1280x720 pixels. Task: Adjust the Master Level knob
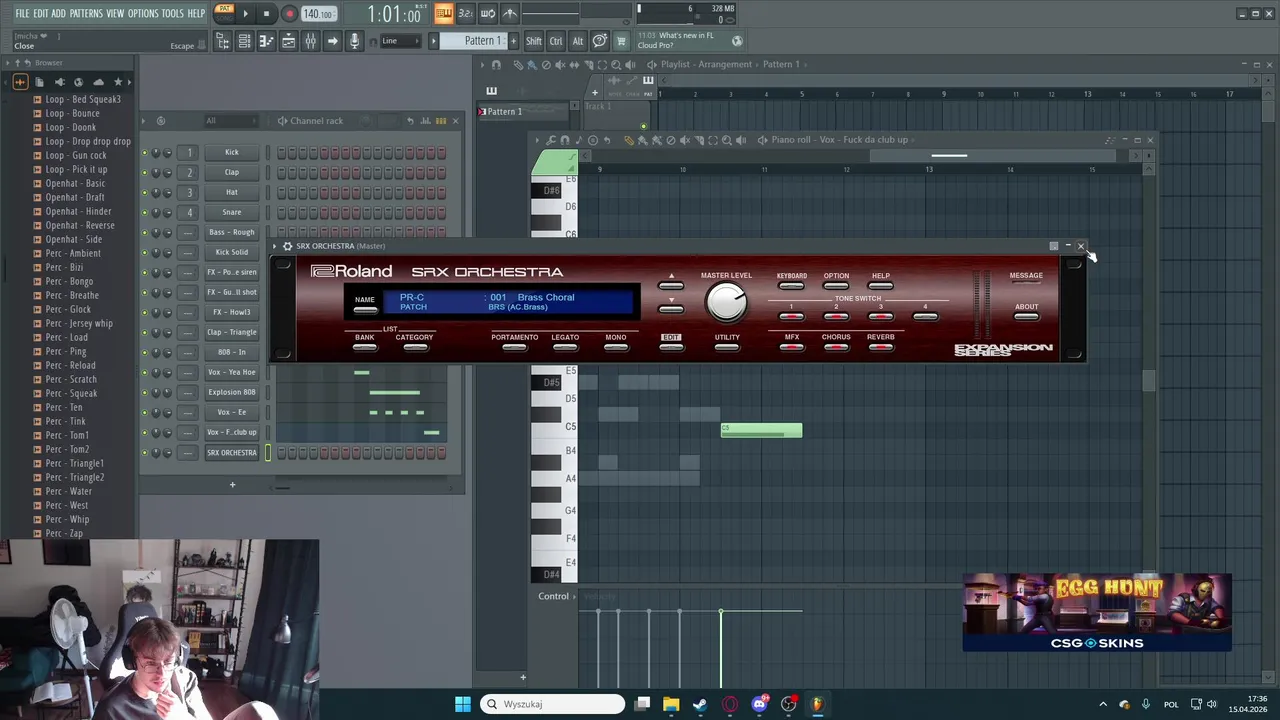tap(727, 301)
